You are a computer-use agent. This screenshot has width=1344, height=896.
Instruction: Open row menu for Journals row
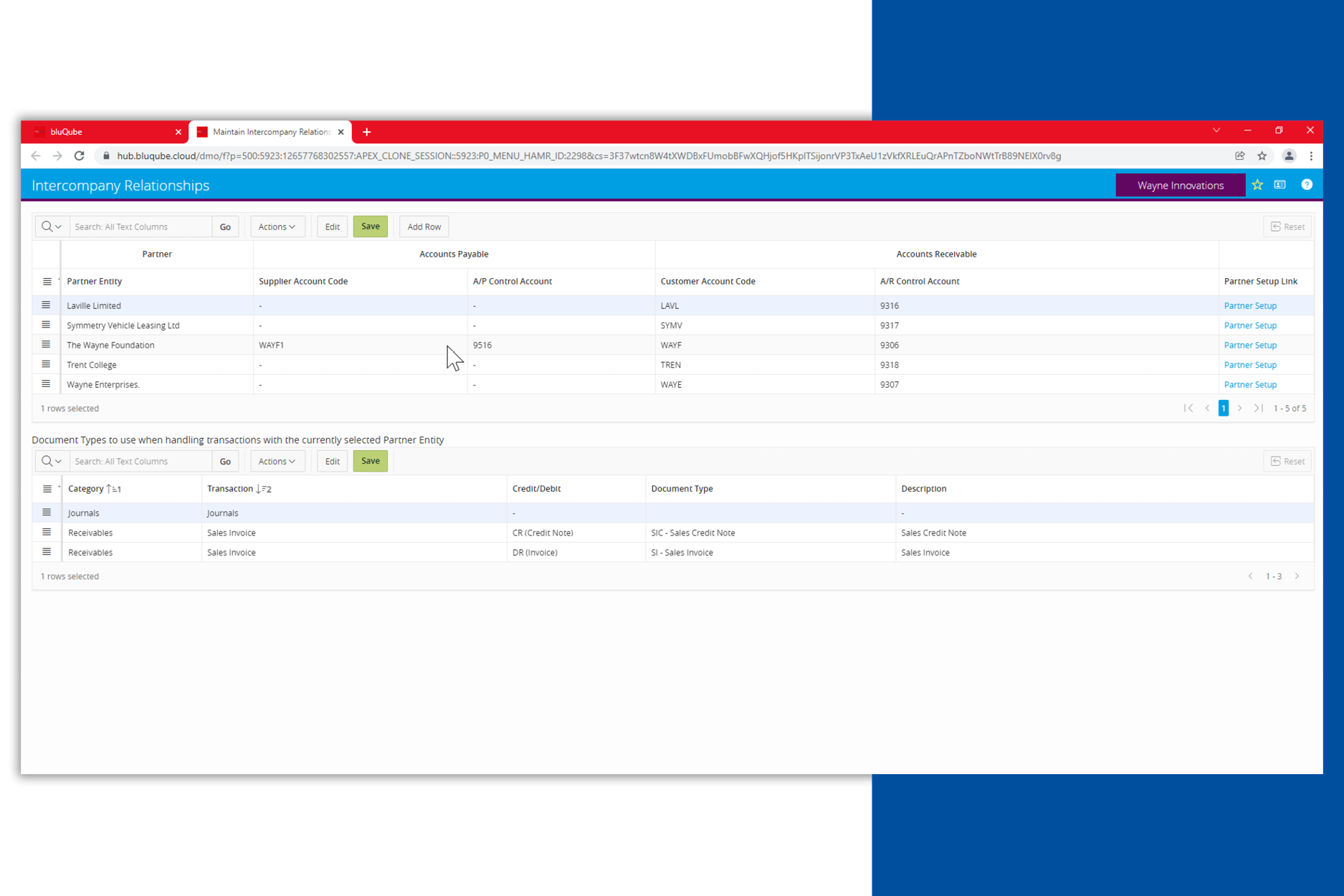click(x=47, y=513)
